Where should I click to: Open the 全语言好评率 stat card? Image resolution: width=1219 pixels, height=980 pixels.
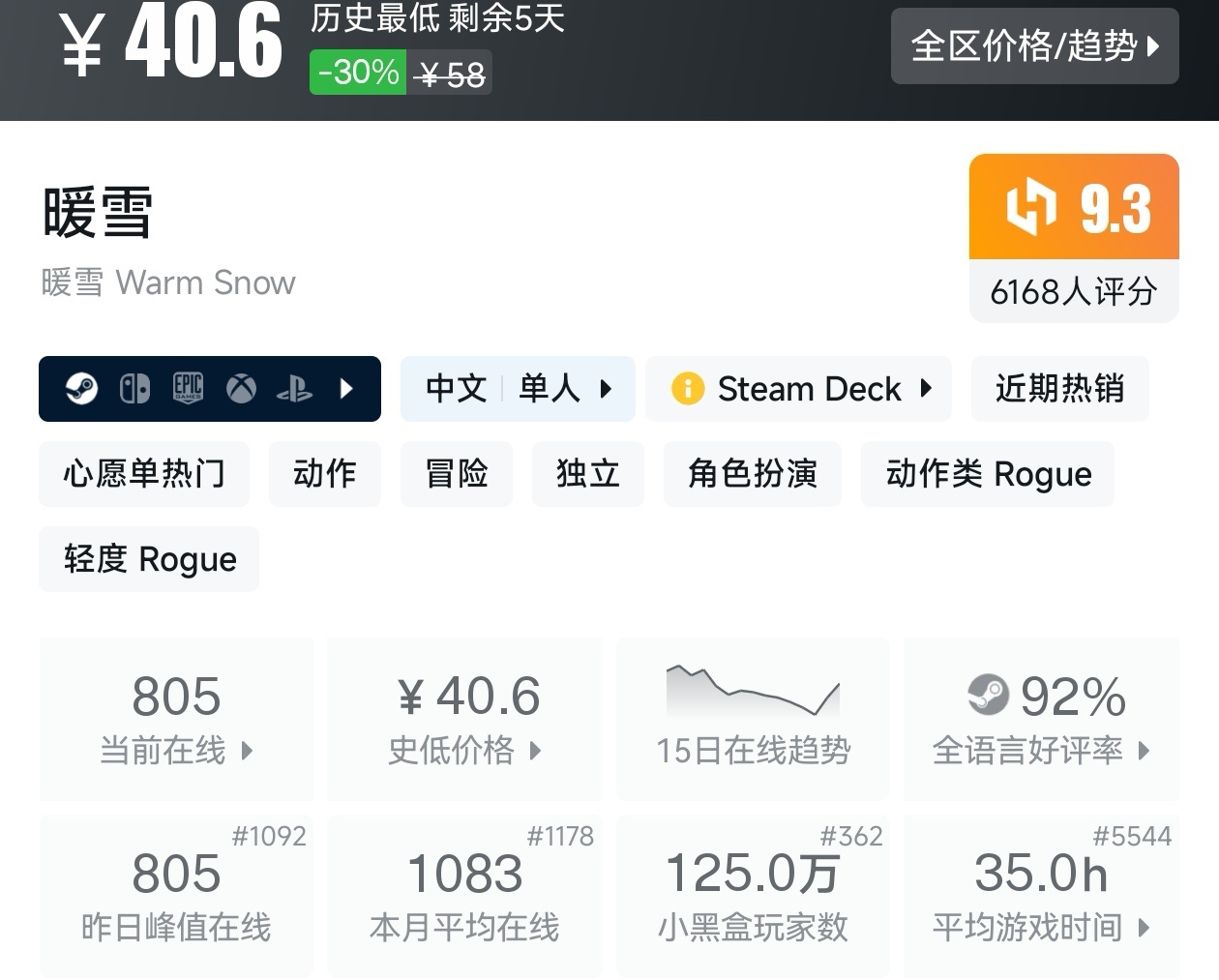pyautogui.click(x=1041, y=720)
